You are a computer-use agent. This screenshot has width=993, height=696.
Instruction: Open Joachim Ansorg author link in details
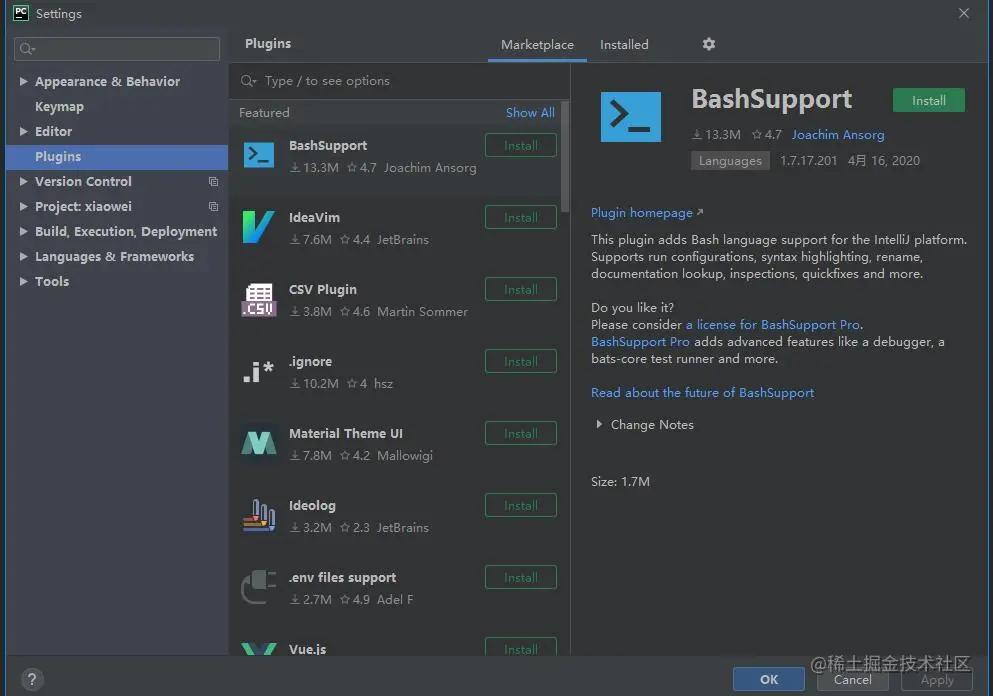(x=838, y=134)
